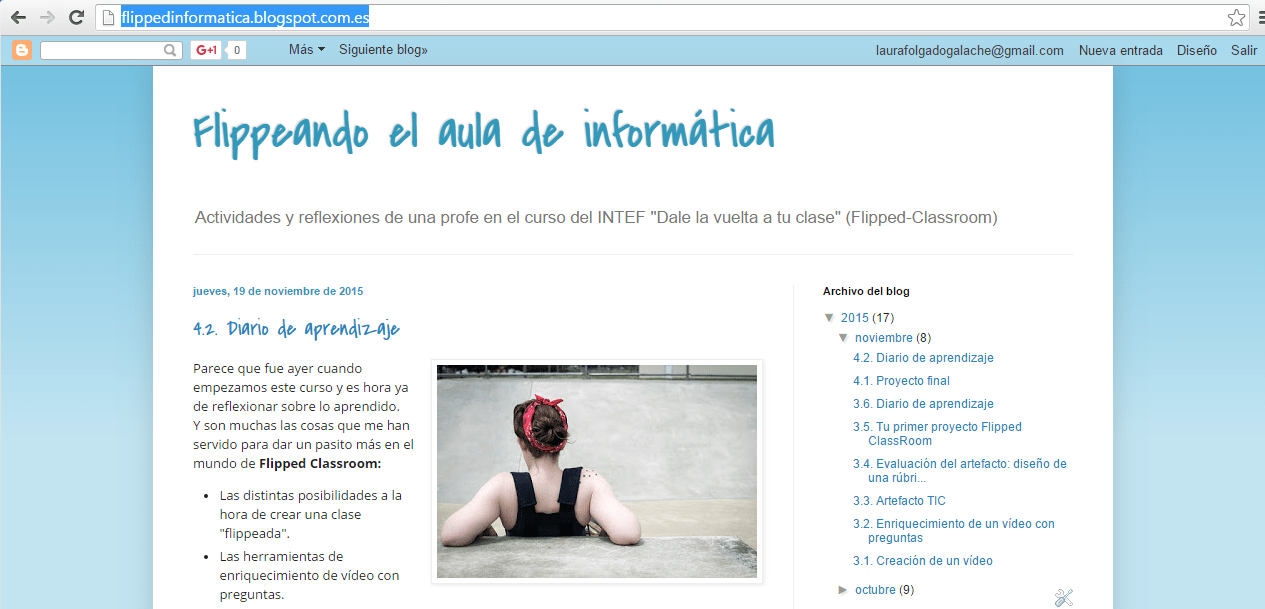The height and width of the screenshot is (609, 1265).
Task: Open archive entry 3.6. Diario de aprendizaje
Action: (923, 404)
